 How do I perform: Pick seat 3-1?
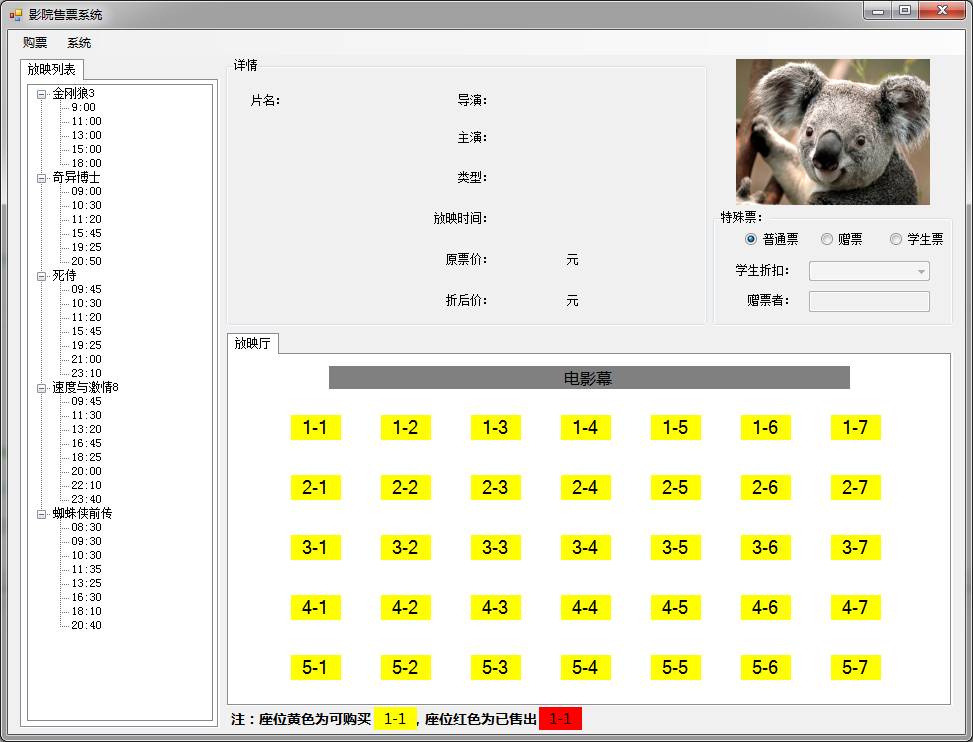click(x=315, y=548)
